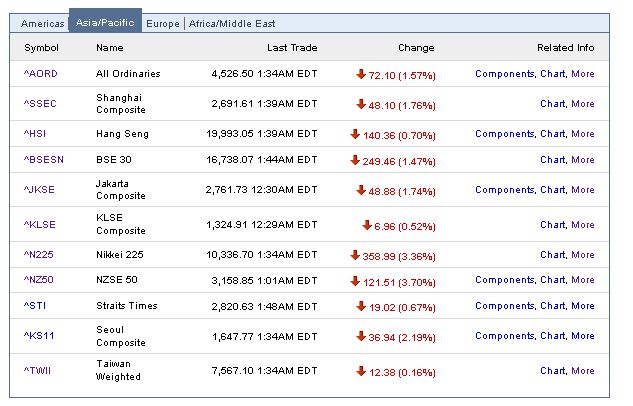Open the ^AORD symbol link

coord(41,74)
